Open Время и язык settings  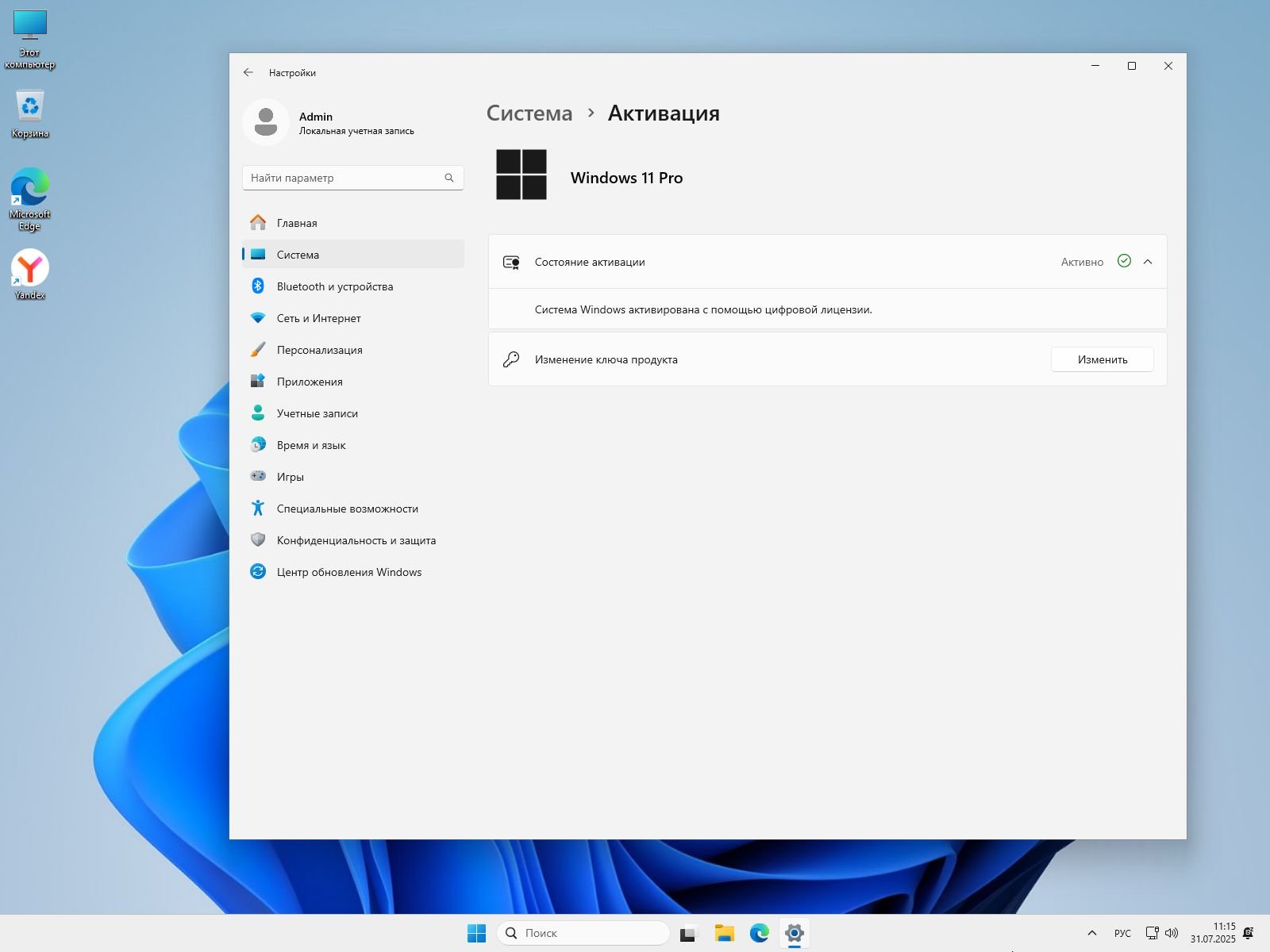tap(353, 445)
